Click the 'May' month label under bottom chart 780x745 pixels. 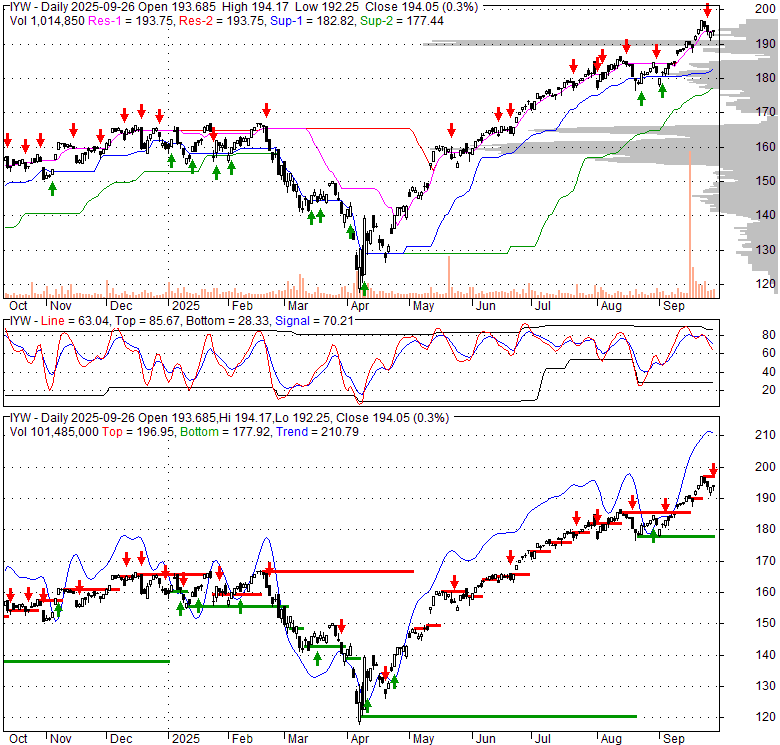point(423,739)
